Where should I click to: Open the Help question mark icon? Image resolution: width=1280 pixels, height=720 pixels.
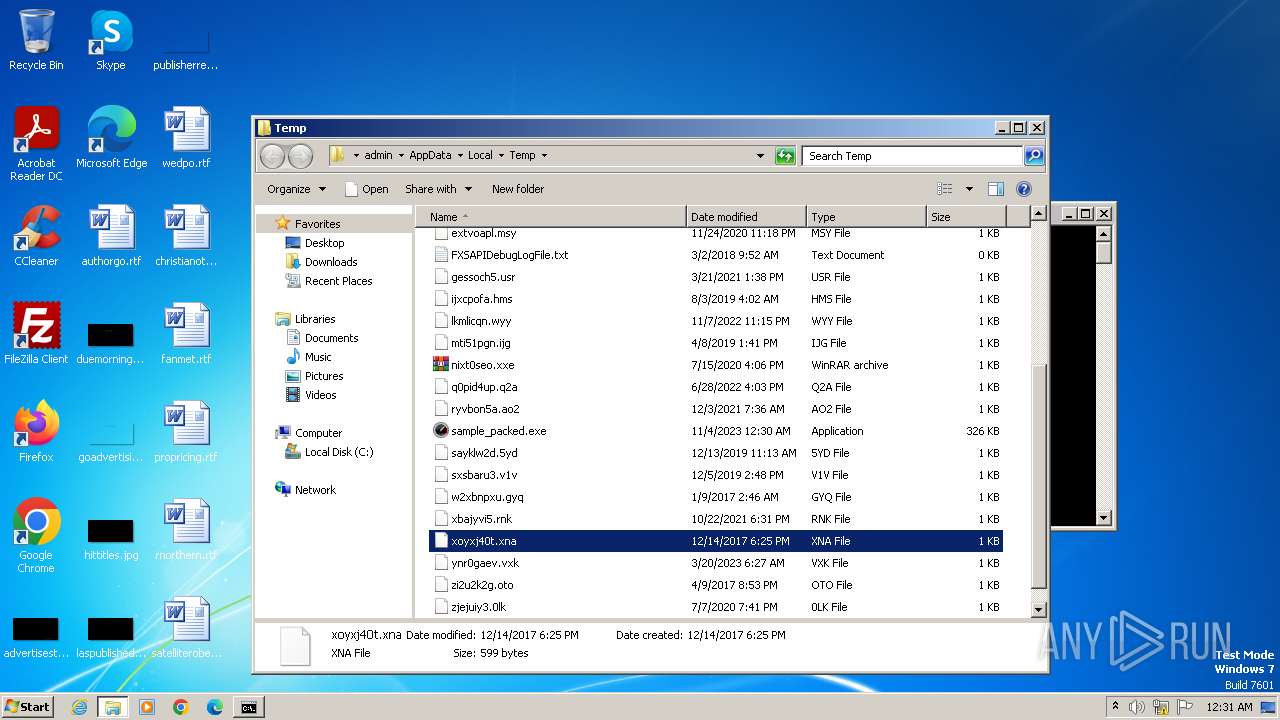[1023, 189]
